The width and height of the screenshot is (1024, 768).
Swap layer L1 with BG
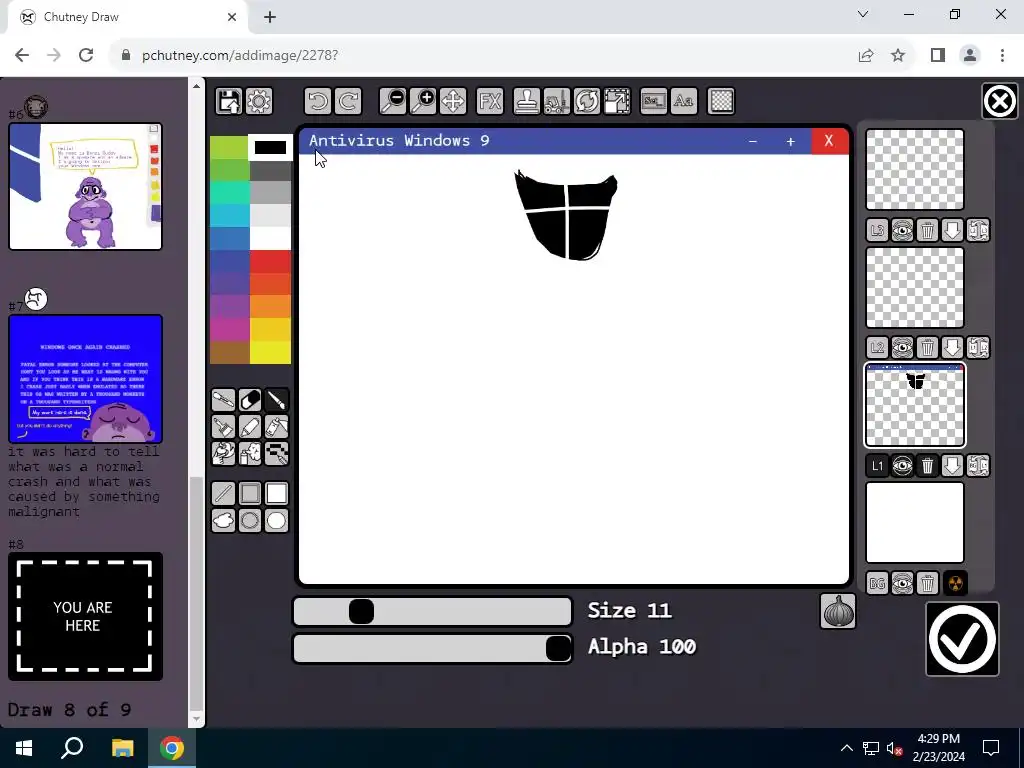click(x=978, y=466)
